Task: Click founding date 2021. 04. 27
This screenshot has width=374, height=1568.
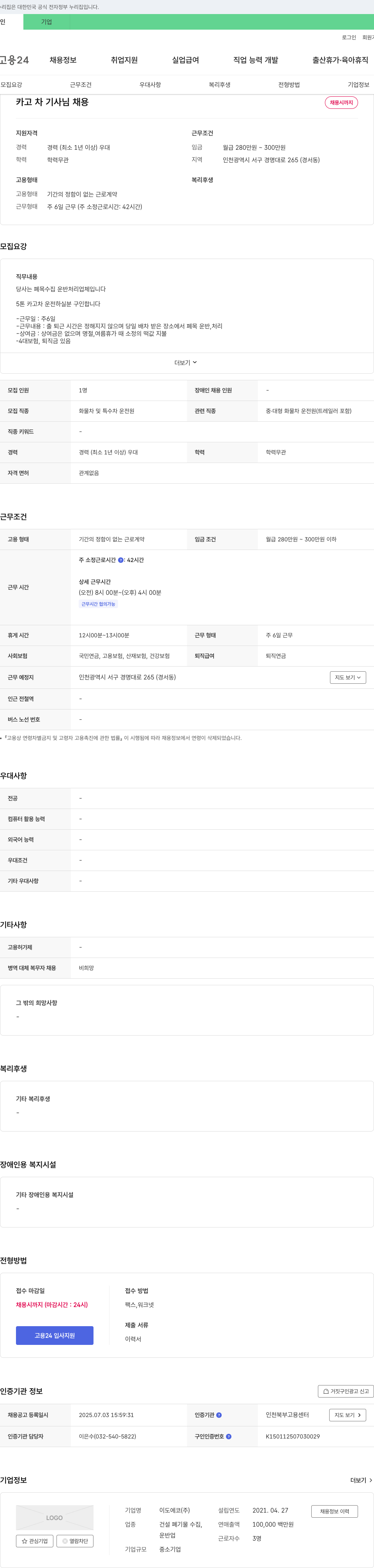Action: point(271,1510)
